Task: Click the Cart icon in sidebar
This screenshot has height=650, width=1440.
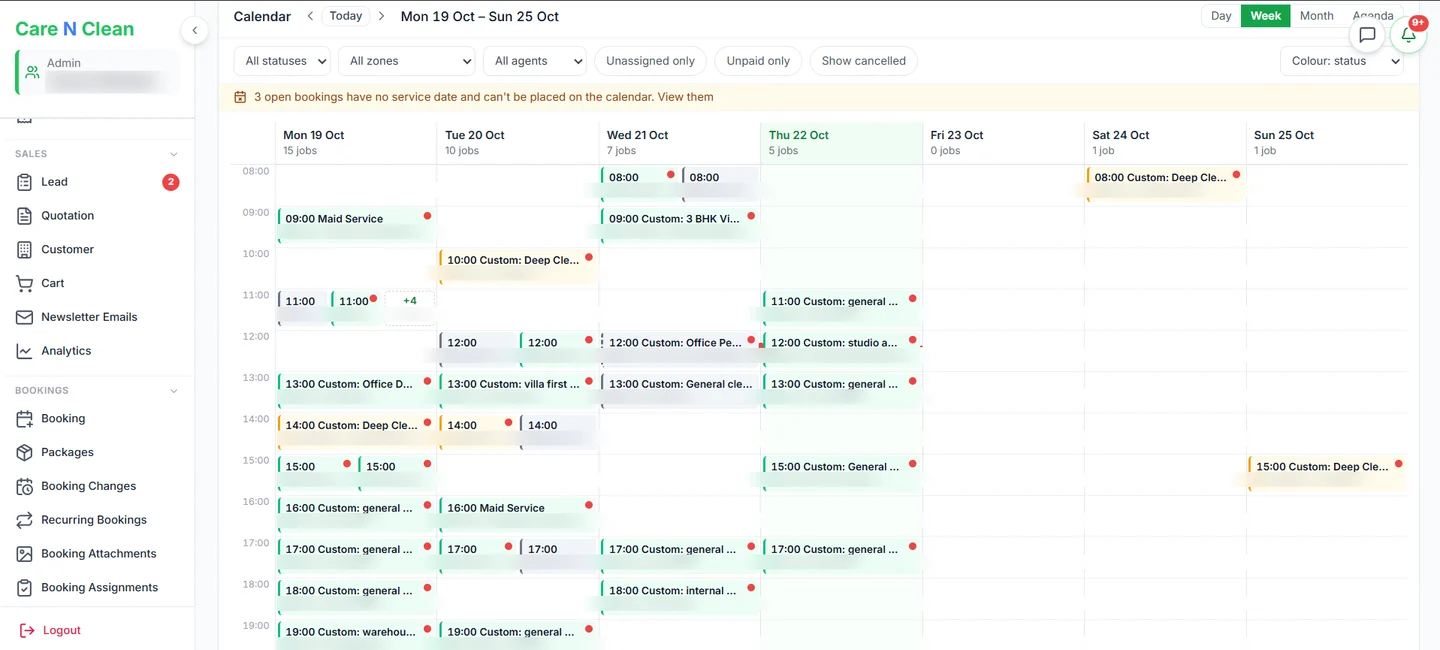Action: point(25,284)
